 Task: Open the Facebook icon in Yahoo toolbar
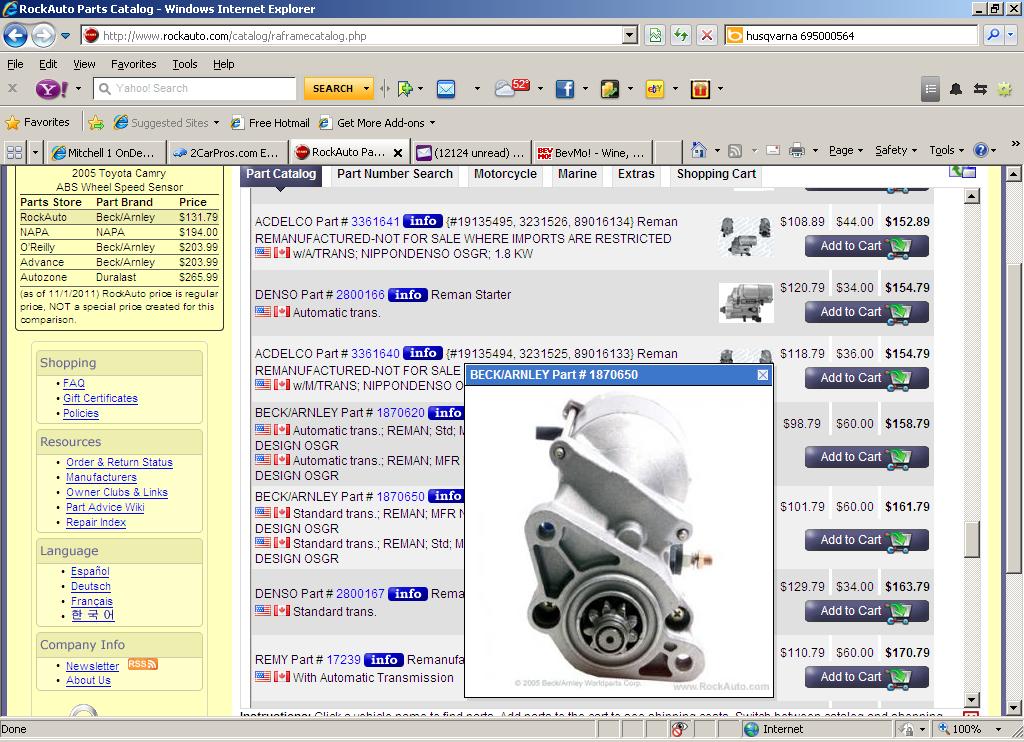pyautogui.click(x=565, y=89)
